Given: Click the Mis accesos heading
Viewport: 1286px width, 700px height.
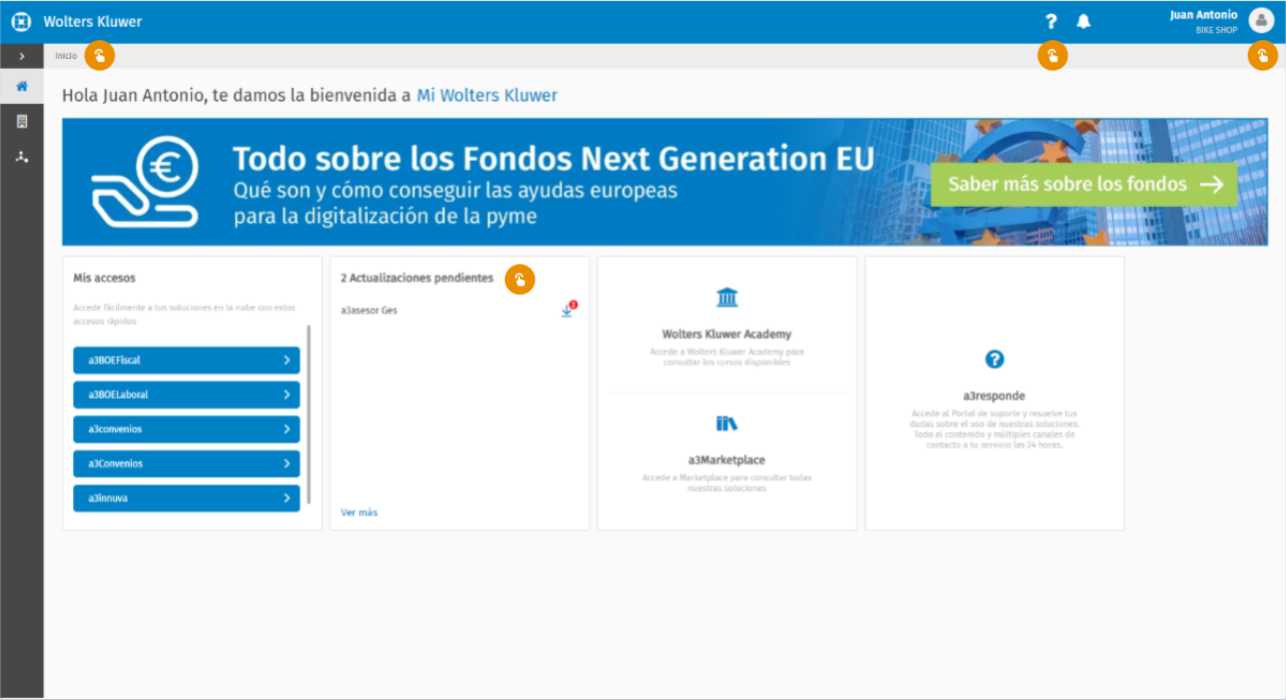Looking at the screenshot, I should tap(105, 278).
